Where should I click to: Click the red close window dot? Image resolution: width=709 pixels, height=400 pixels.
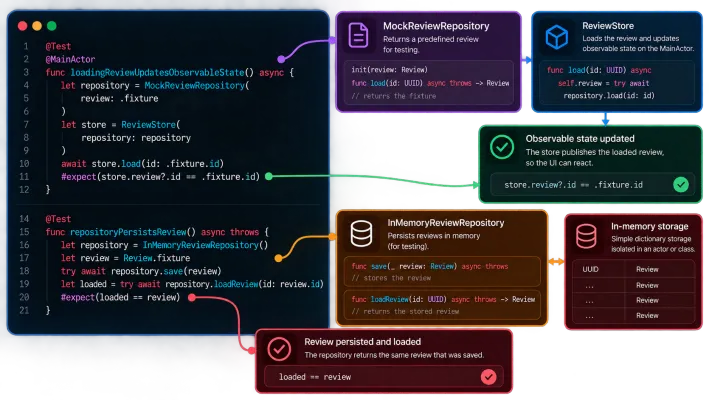23,26
